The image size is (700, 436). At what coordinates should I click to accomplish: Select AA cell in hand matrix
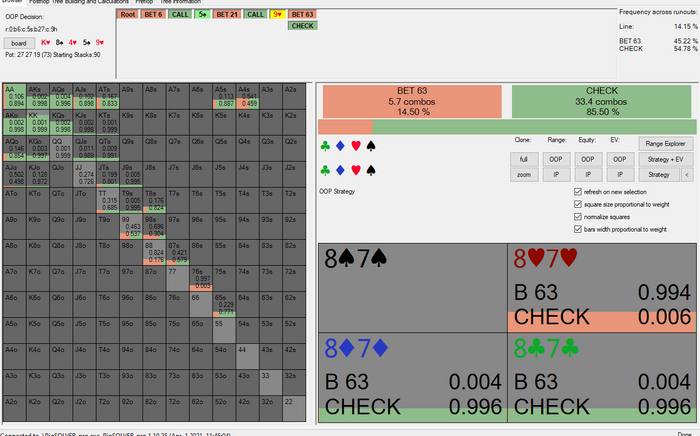(14, 96)
